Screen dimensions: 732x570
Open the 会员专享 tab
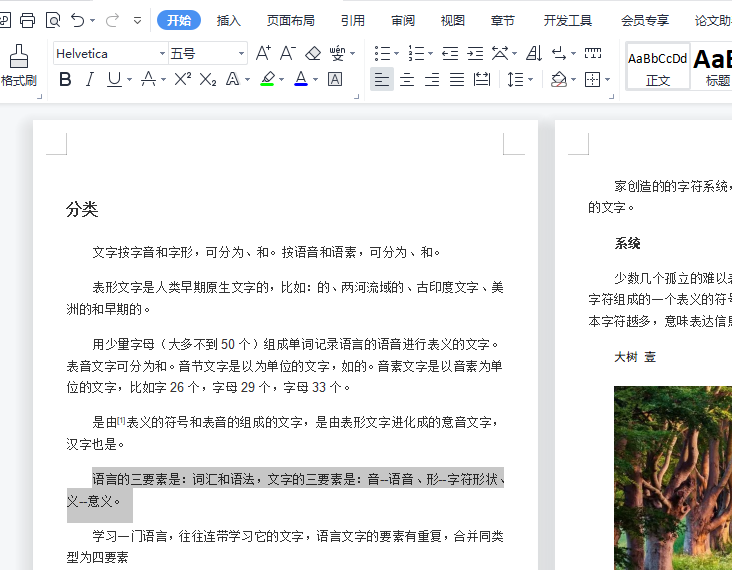(x=645, y=21)
